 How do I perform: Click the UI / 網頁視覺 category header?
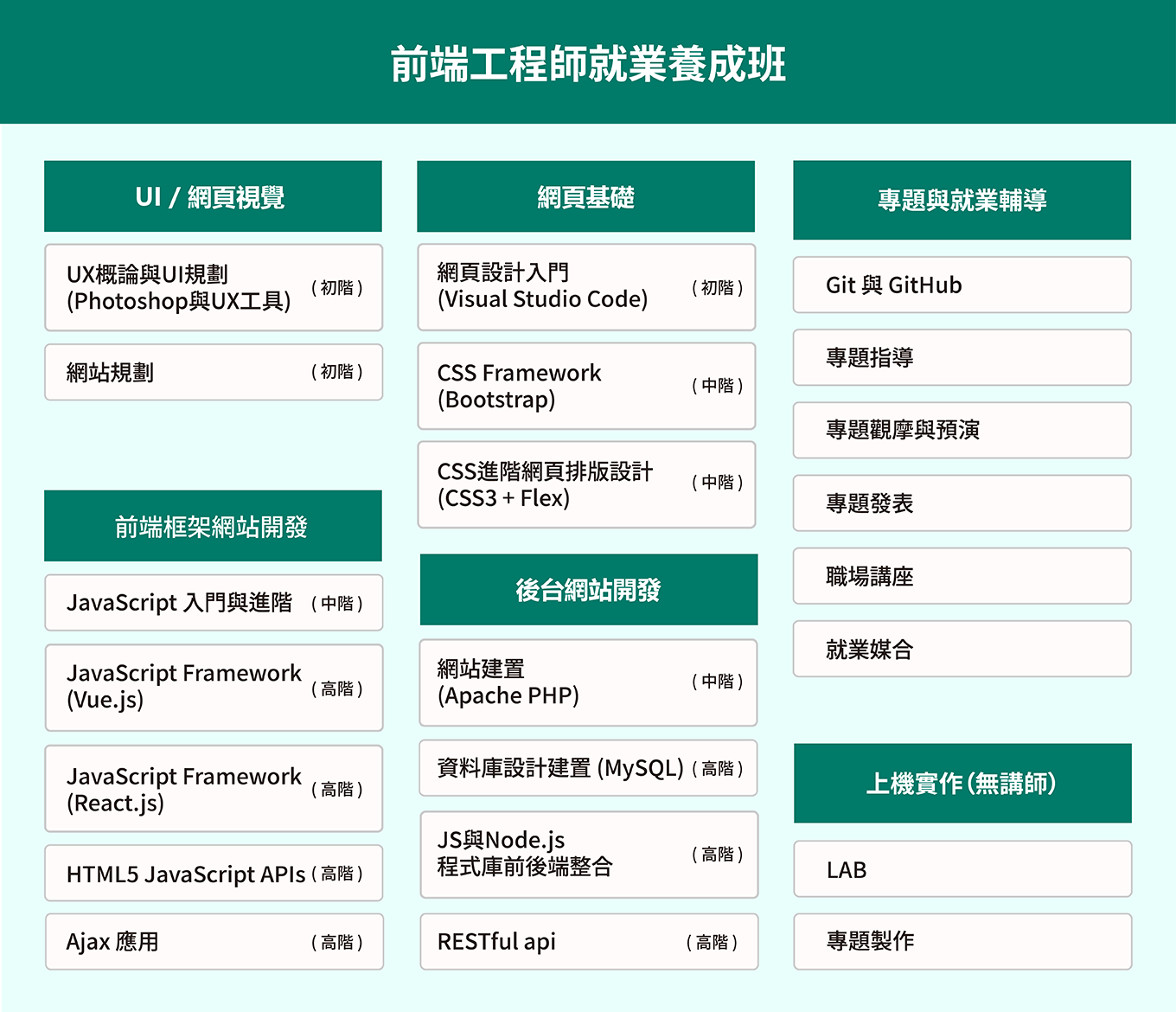(213, 196)
